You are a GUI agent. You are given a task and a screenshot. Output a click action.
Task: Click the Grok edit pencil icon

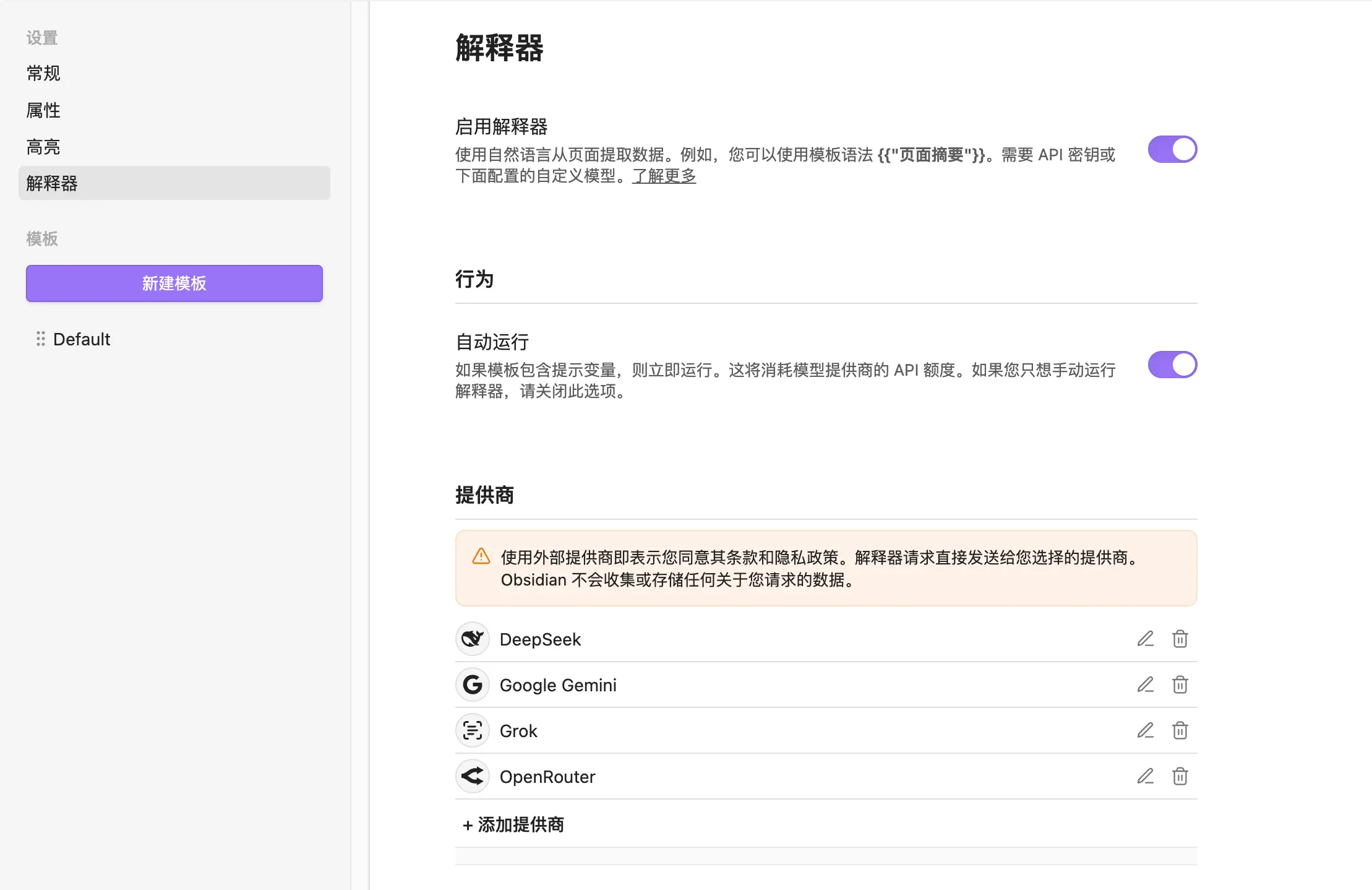tap(1145, 730)
